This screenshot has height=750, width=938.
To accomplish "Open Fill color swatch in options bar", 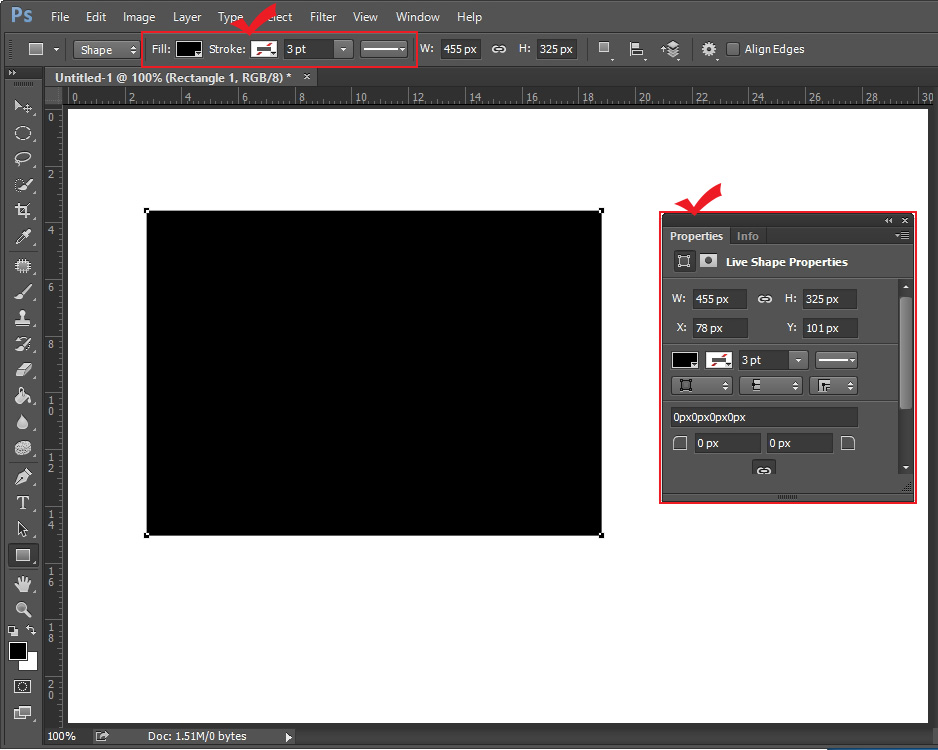I will (189, 49).
